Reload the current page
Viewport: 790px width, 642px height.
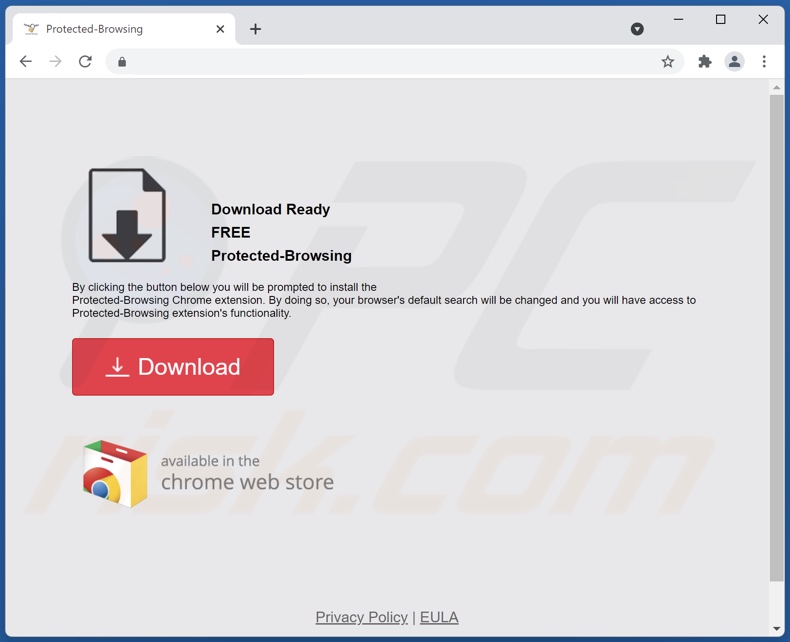pyautogui.click(x=85, y=61)
